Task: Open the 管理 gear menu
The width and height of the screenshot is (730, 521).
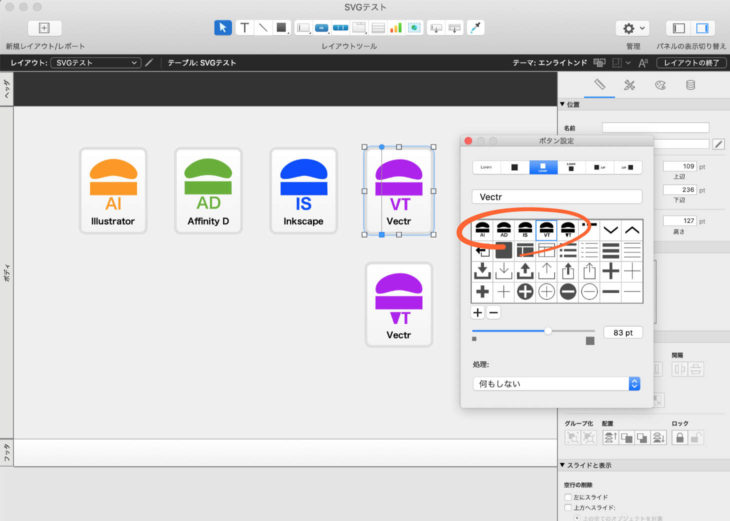Action: [634, 28]
